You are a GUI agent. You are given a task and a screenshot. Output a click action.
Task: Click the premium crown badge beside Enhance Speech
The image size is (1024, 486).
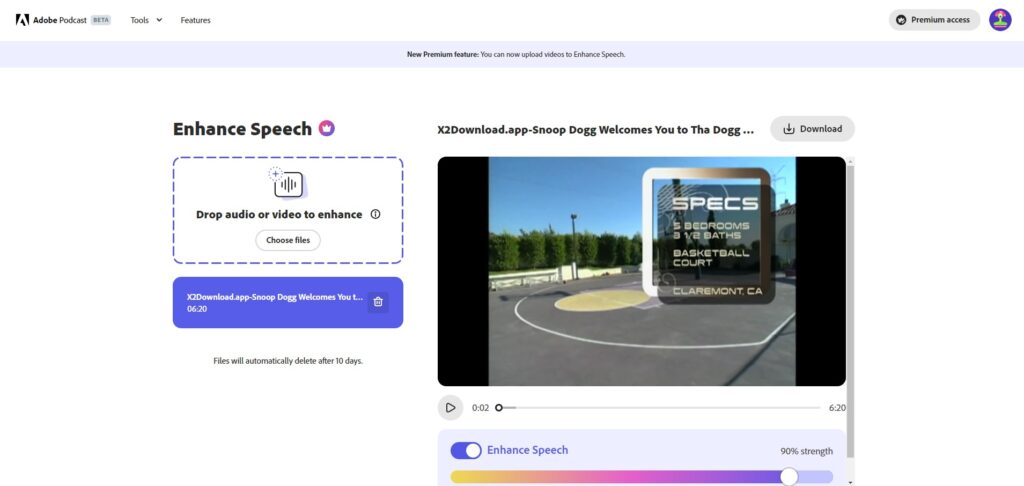[327, 128]
